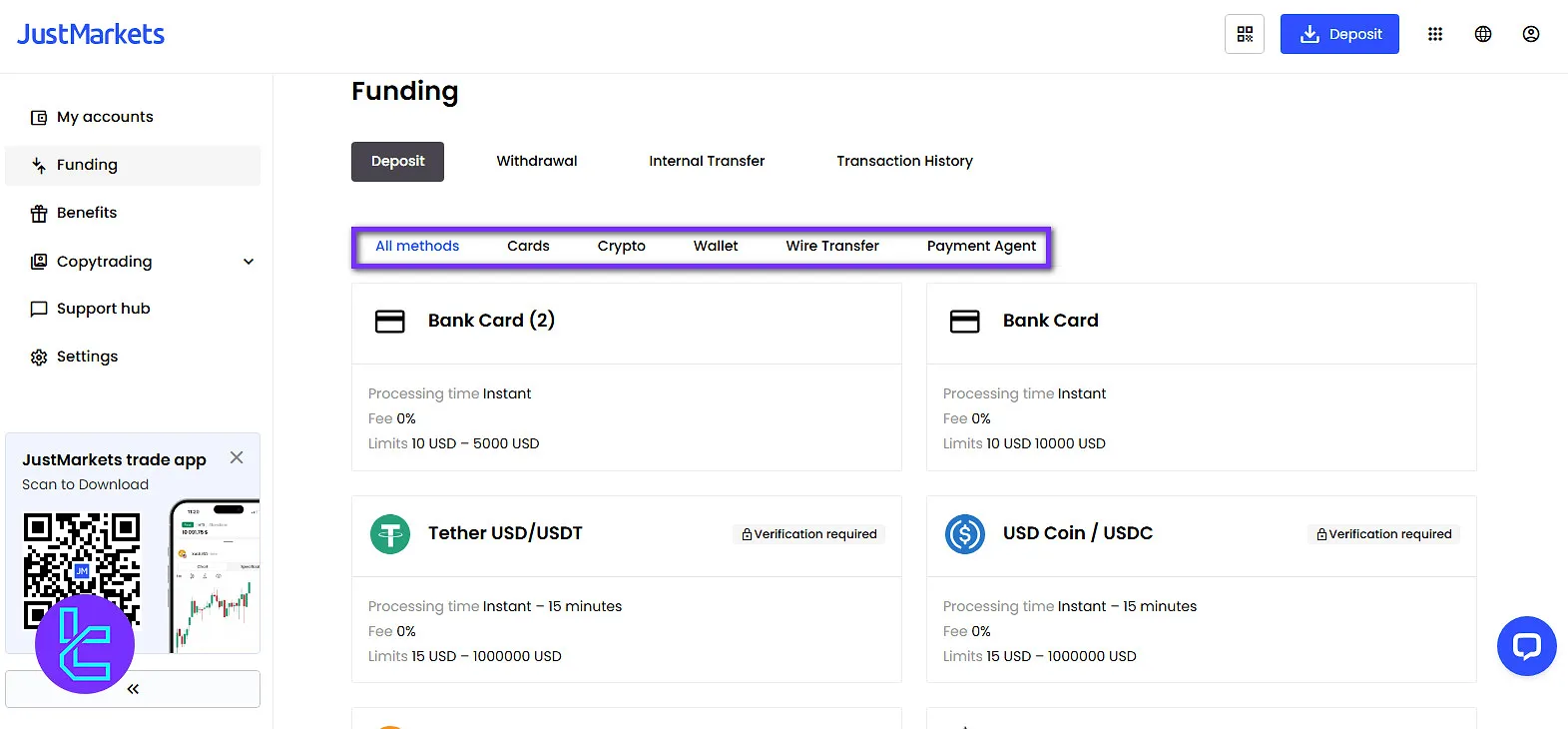The width and height of the screenshot is (1568, 729).
Task: Click the QR code icon in header
Action: pos(1244,34)
